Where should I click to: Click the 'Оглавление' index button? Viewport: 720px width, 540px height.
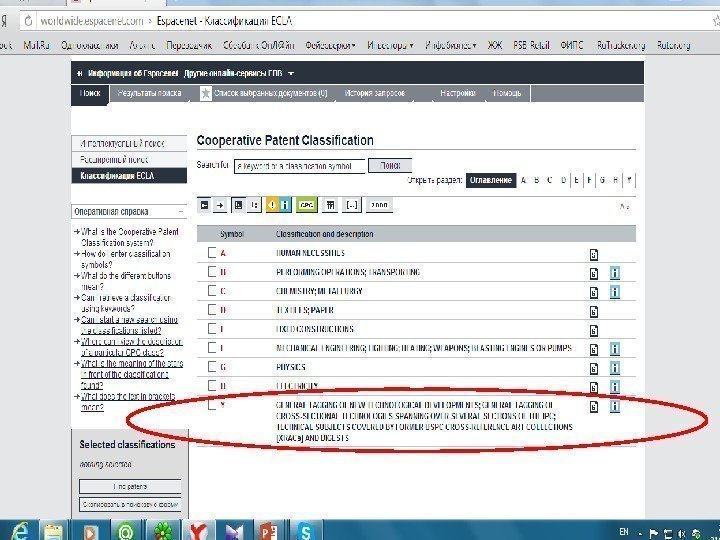point(490,180)
